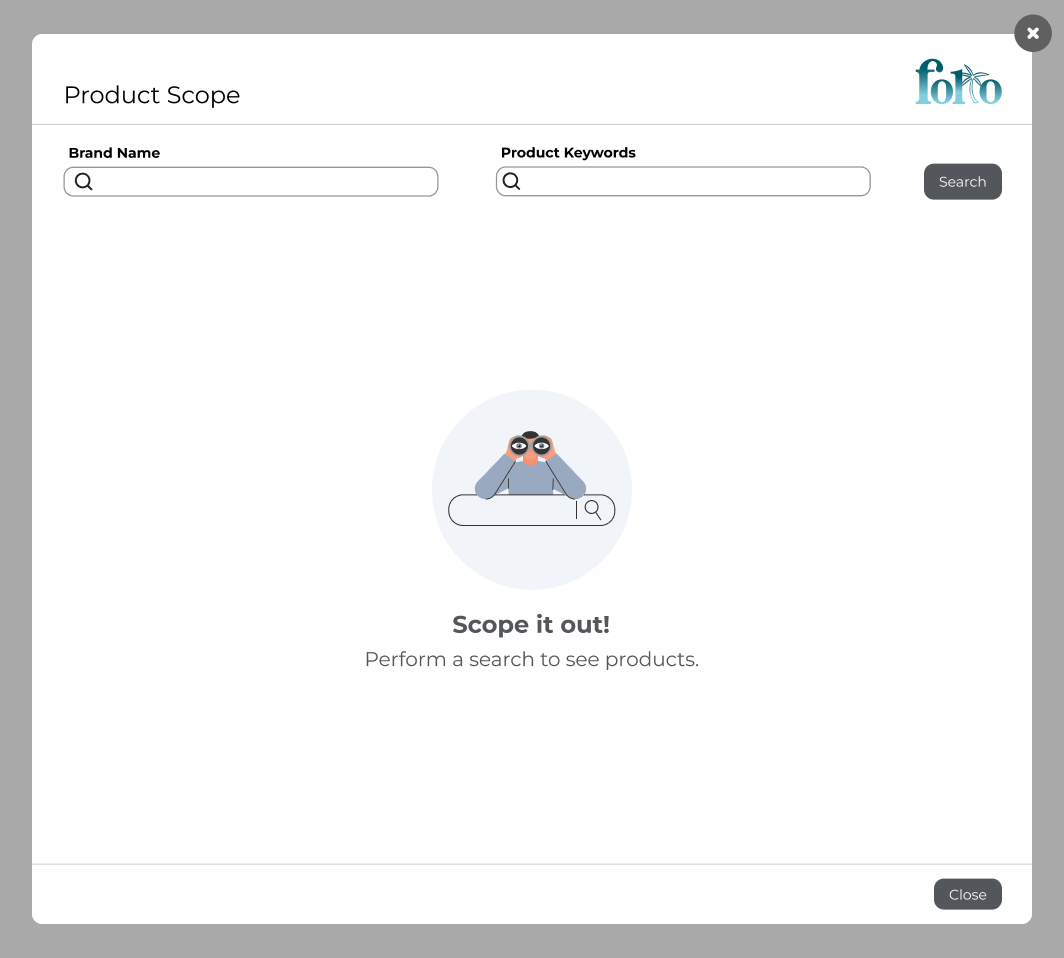Screen dimensions: 1064x958
Task: Click the Product Keywords field label
Action: (568, 152)
